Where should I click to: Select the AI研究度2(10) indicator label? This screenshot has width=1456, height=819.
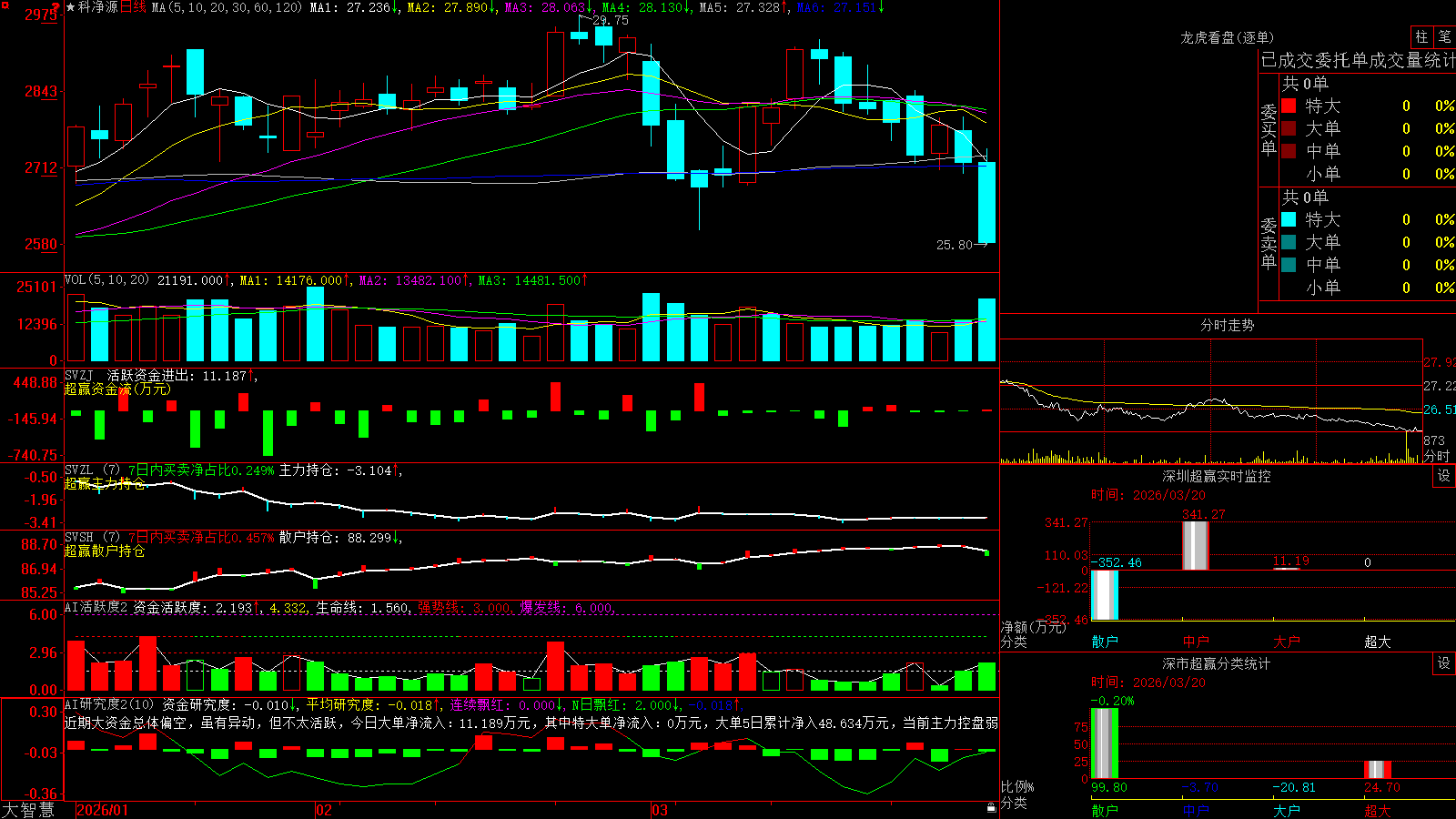click(109, 704)
